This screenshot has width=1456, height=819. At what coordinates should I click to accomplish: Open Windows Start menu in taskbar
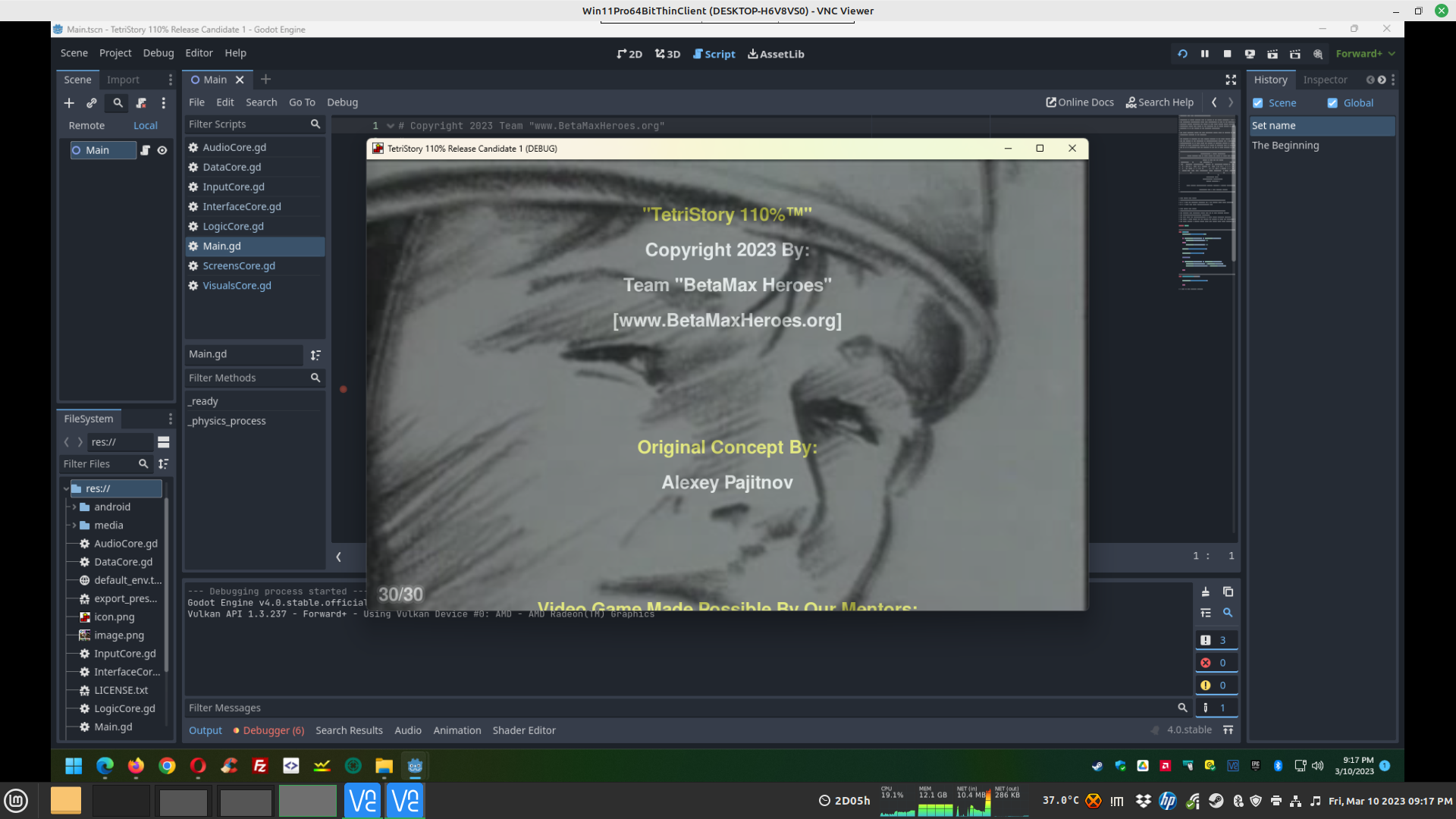click(x=74, y=766)
